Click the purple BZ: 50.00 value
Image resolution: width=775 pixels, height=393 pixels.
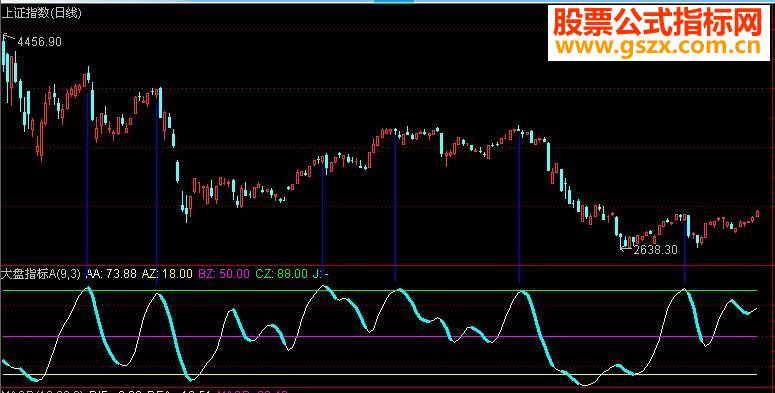224,273
